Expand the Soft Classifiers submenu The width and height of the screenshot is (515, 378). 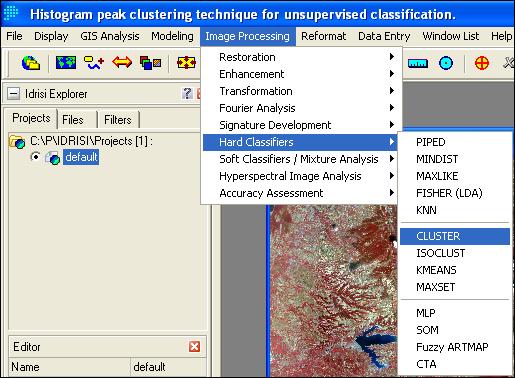click(x=300, y=159)
